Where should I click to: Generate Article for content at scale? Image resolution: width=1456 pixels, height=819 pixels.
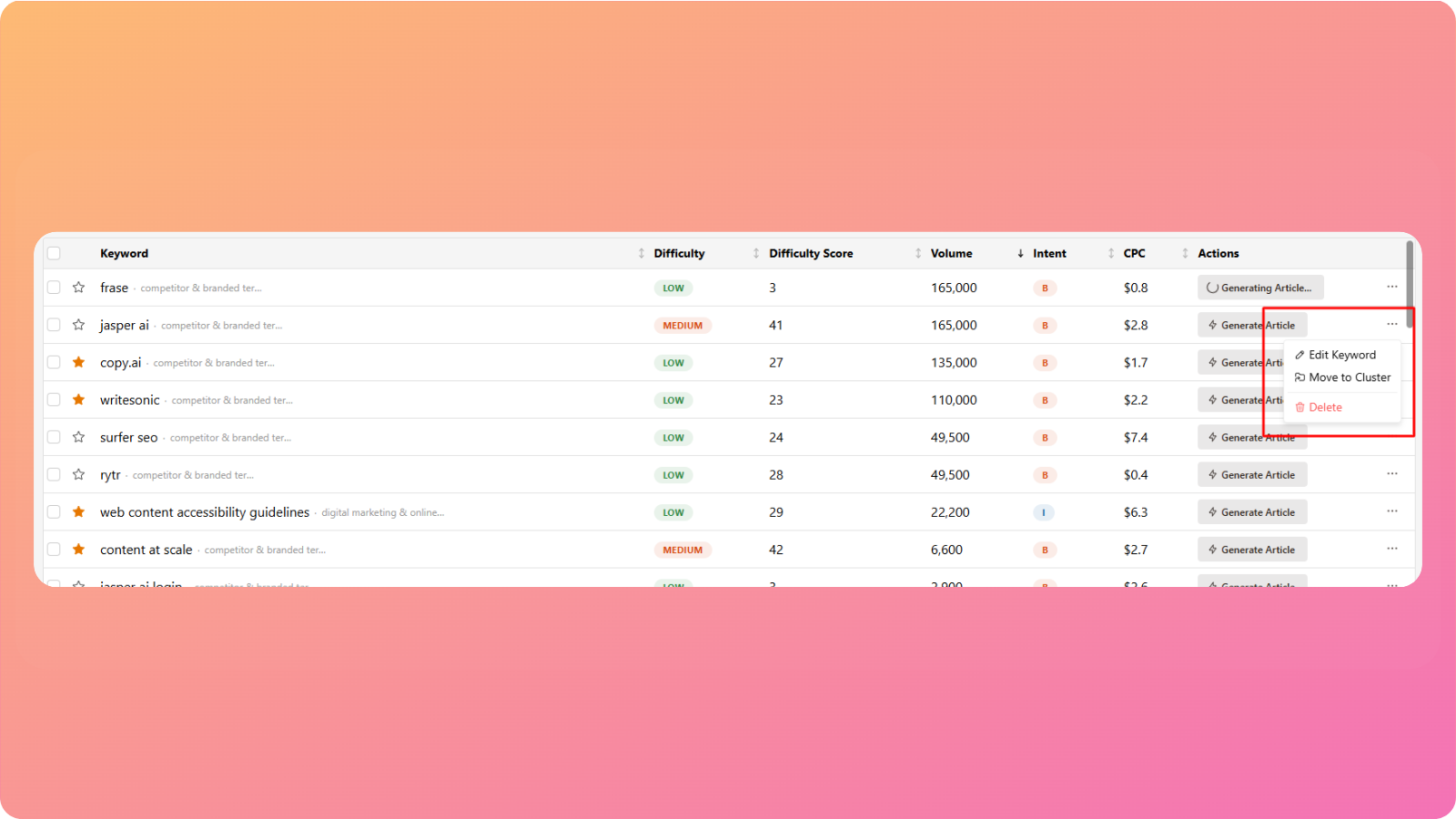1252,550
